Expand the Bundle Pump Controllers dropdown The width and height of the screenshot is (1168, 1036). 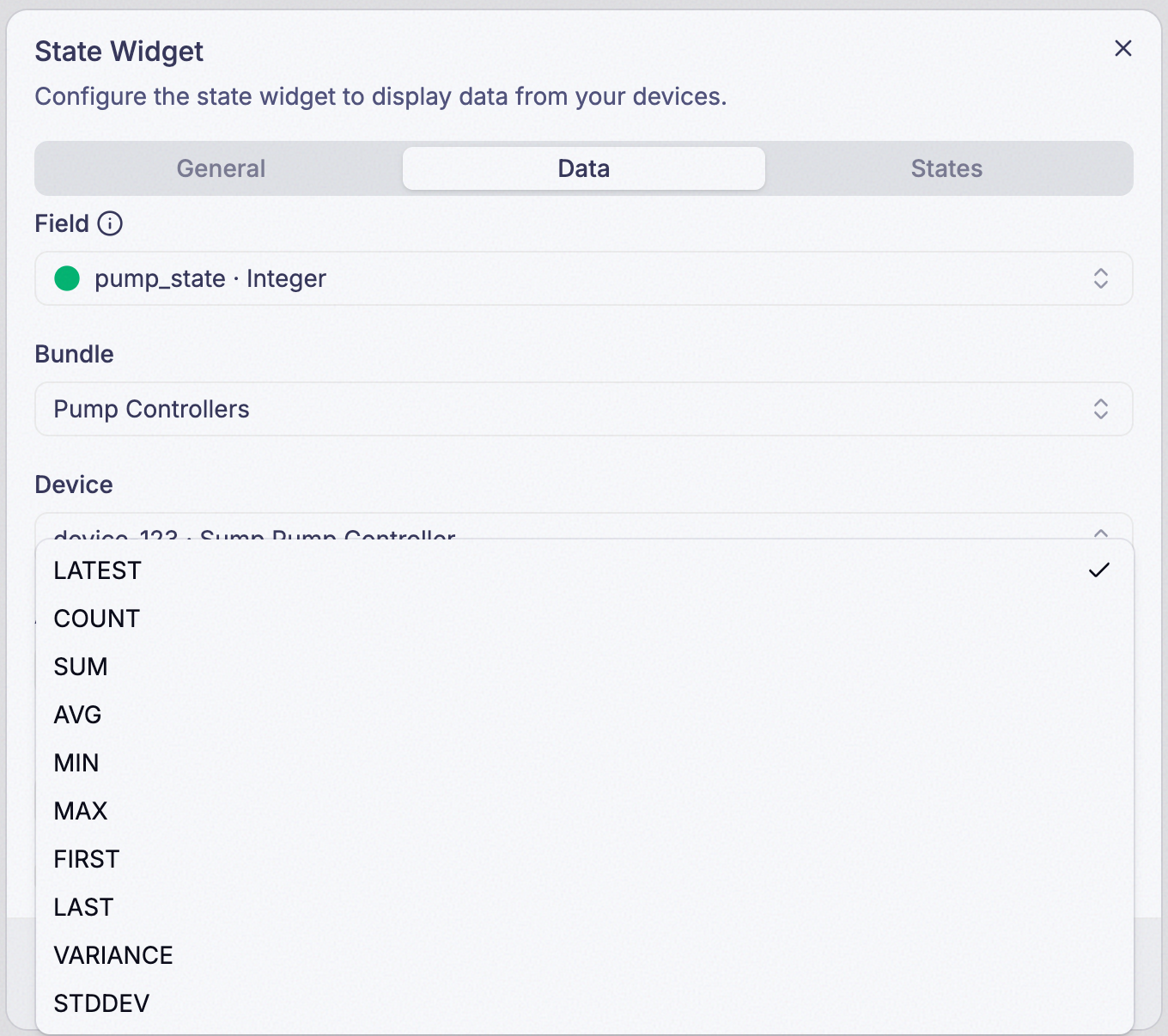coord(584,409)
